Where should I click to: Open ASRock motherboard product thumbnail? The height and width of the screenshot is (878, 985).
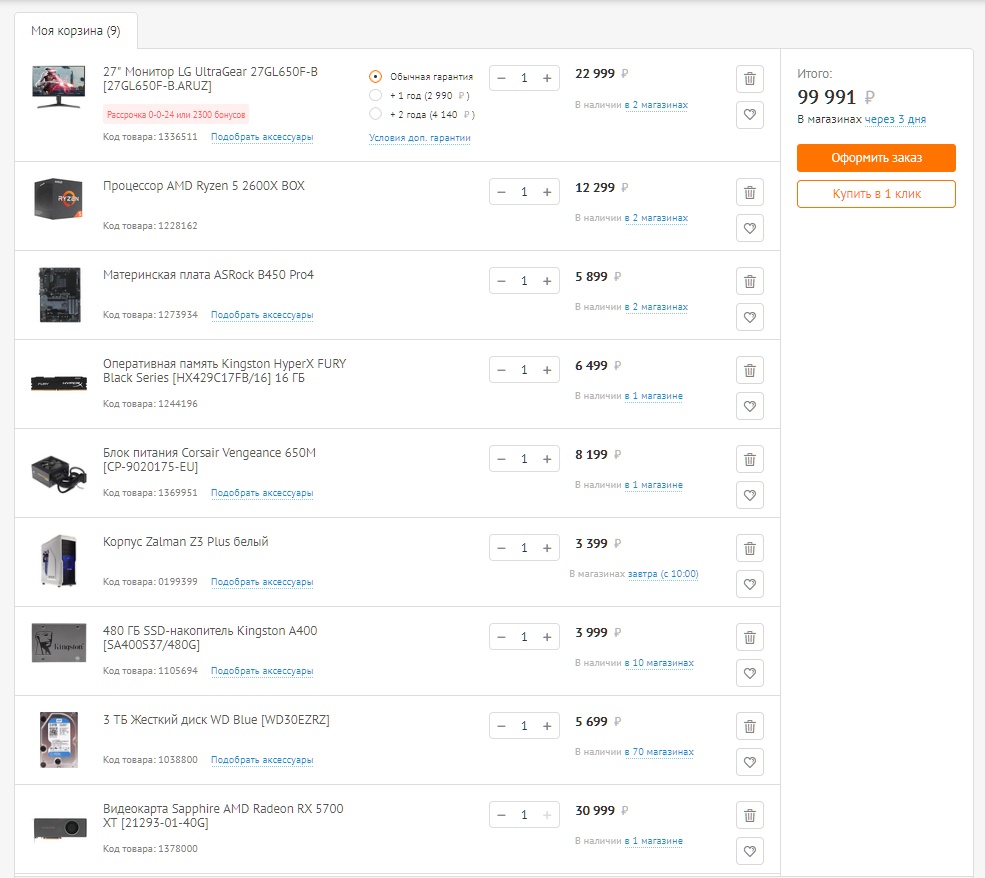tap(60, 295)
